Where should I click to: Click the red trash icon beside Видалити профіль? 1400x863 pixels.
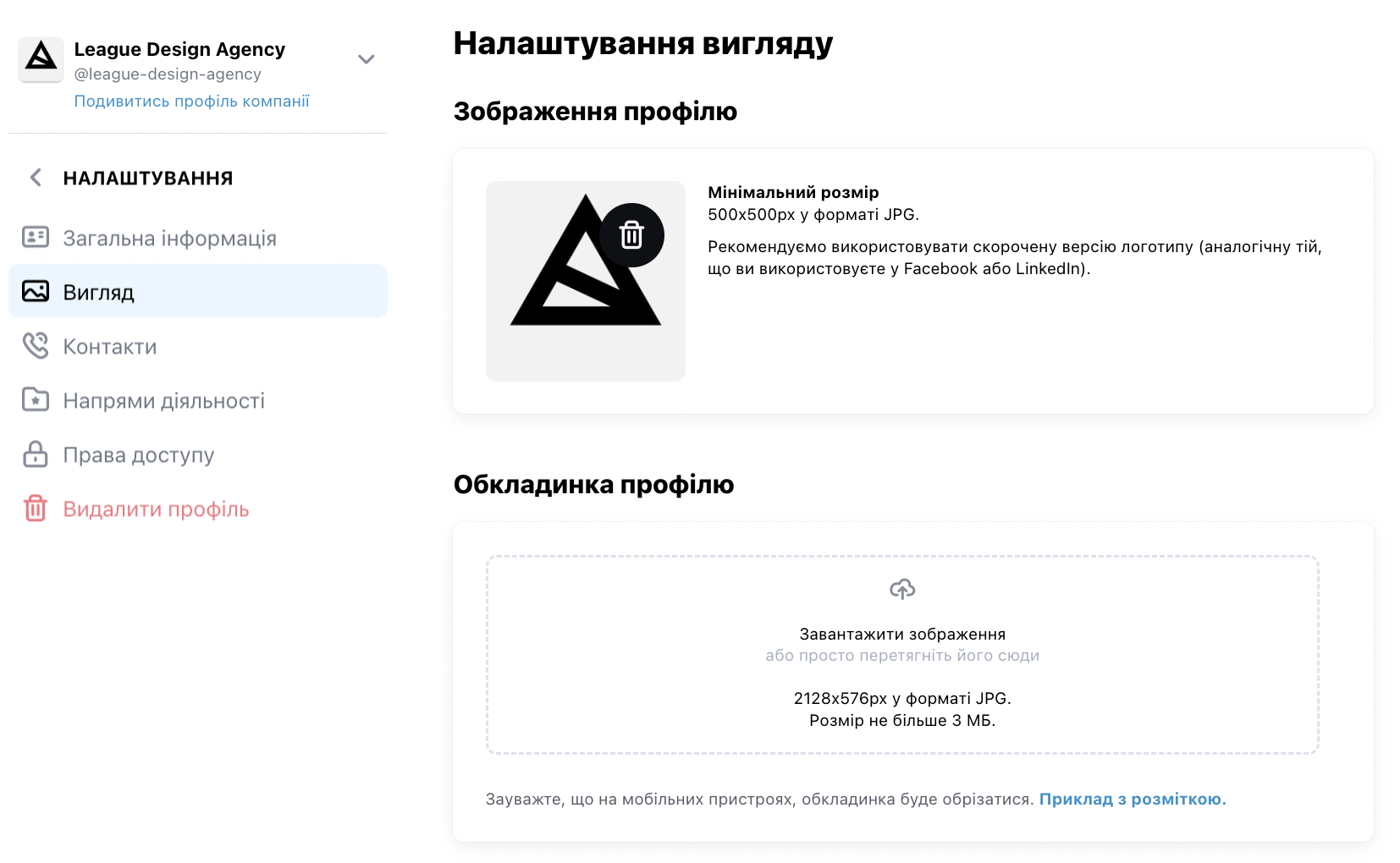pyautogui.click(x=36, y=508)
